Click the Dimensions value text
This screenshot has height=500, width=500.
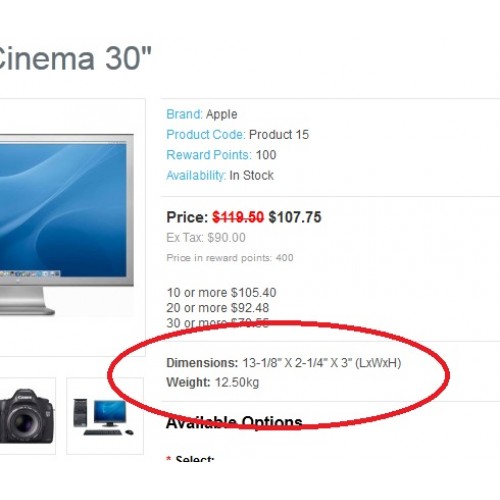pyautogui.click(x=321, y=363)
